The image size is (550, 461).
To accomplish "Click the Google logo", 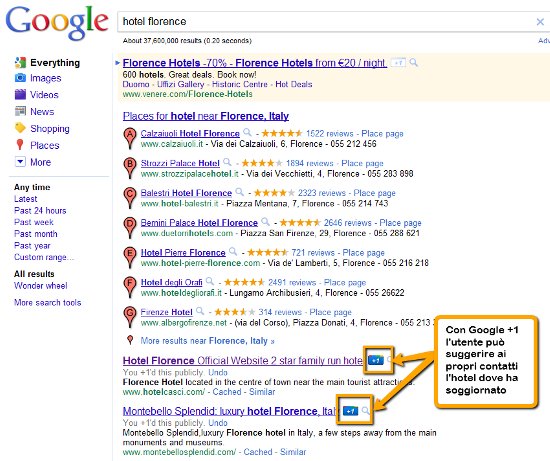I will tap(57, 22).
